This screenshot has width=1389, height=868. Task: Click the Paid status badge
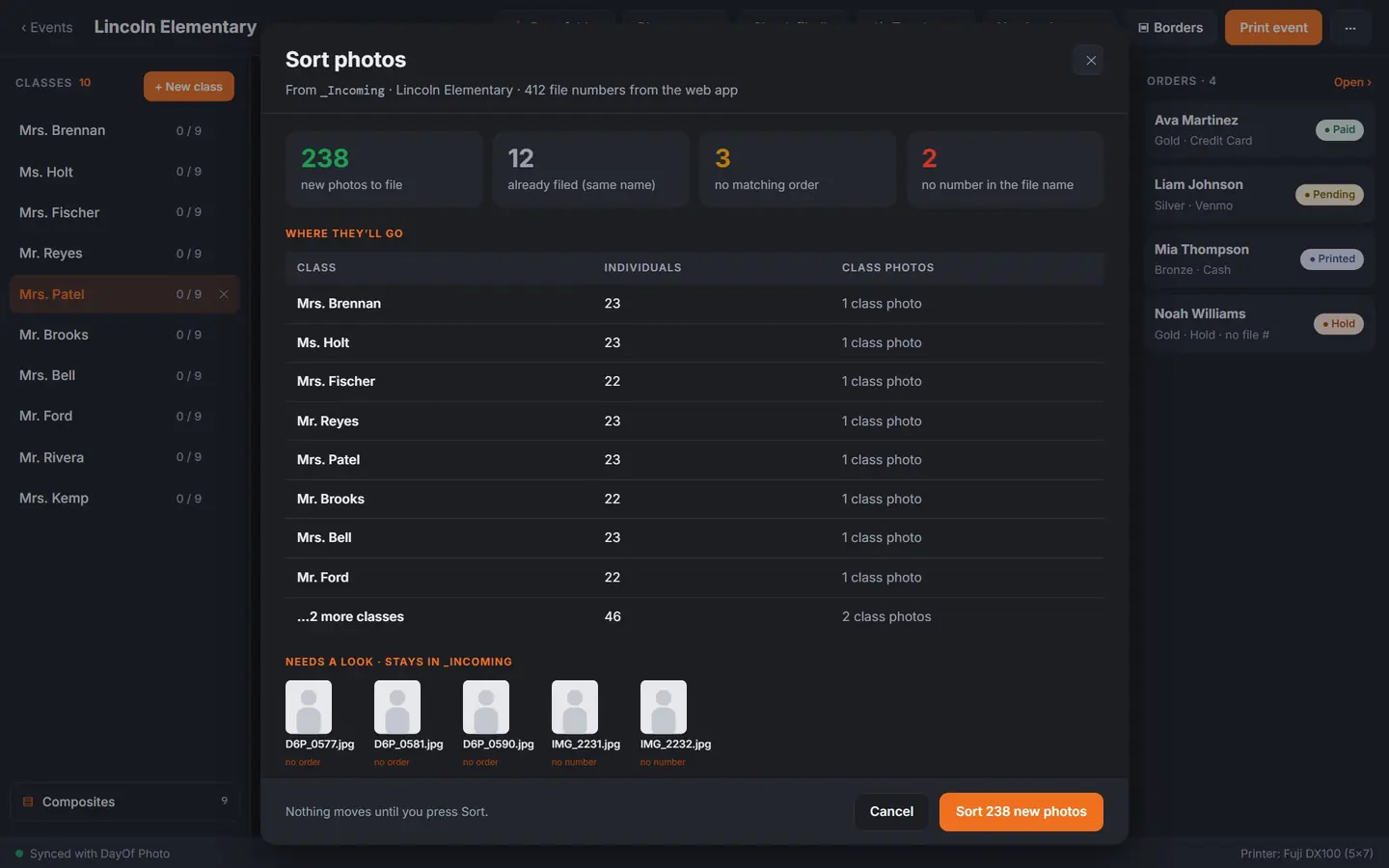(1340, 130)
